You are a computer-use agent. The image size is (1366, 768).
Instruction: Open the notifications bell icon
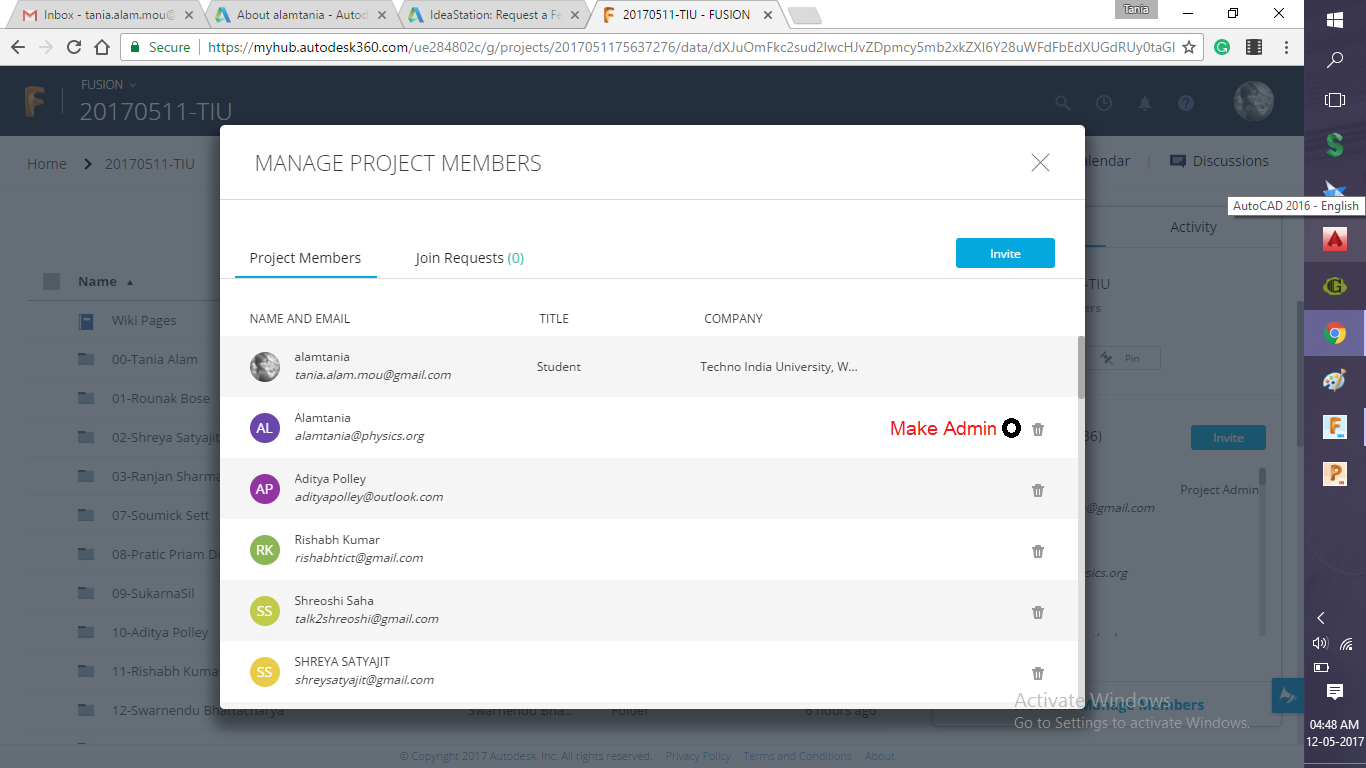pyautogui.click(x=1144, y=103)
